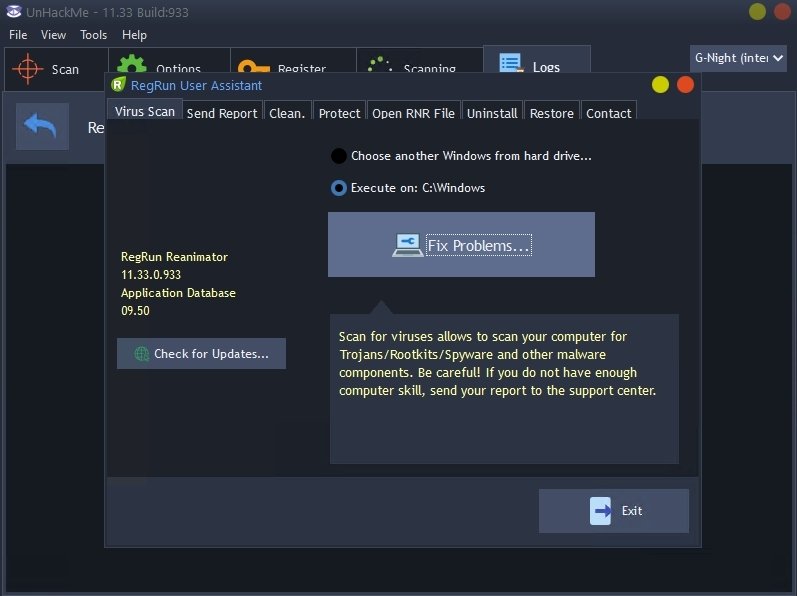Screen dimensions: 797x596
Task: Click the blue back arrow icon
Action: click(x=42, y=126)
